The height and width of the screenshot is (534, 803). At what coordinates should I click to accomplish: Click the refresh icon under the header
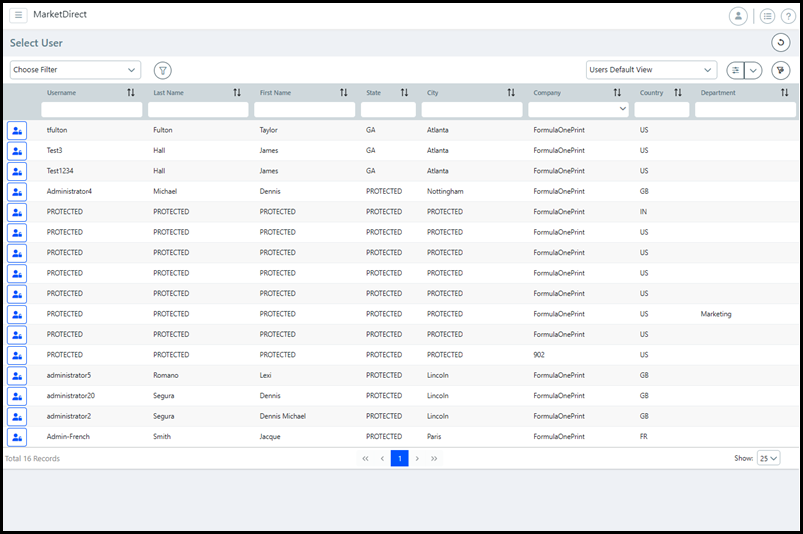tap(780, 42)
